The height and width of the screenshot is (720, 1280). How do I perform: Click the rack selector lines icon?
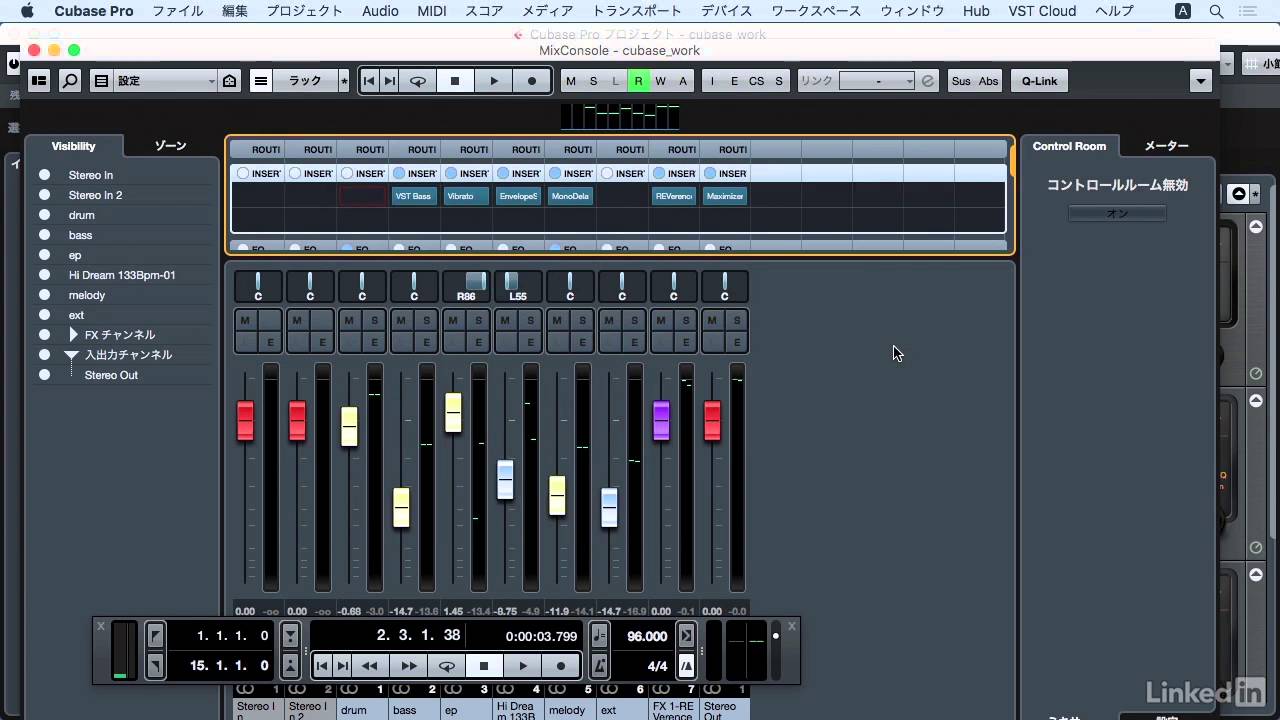coord(261,81)
